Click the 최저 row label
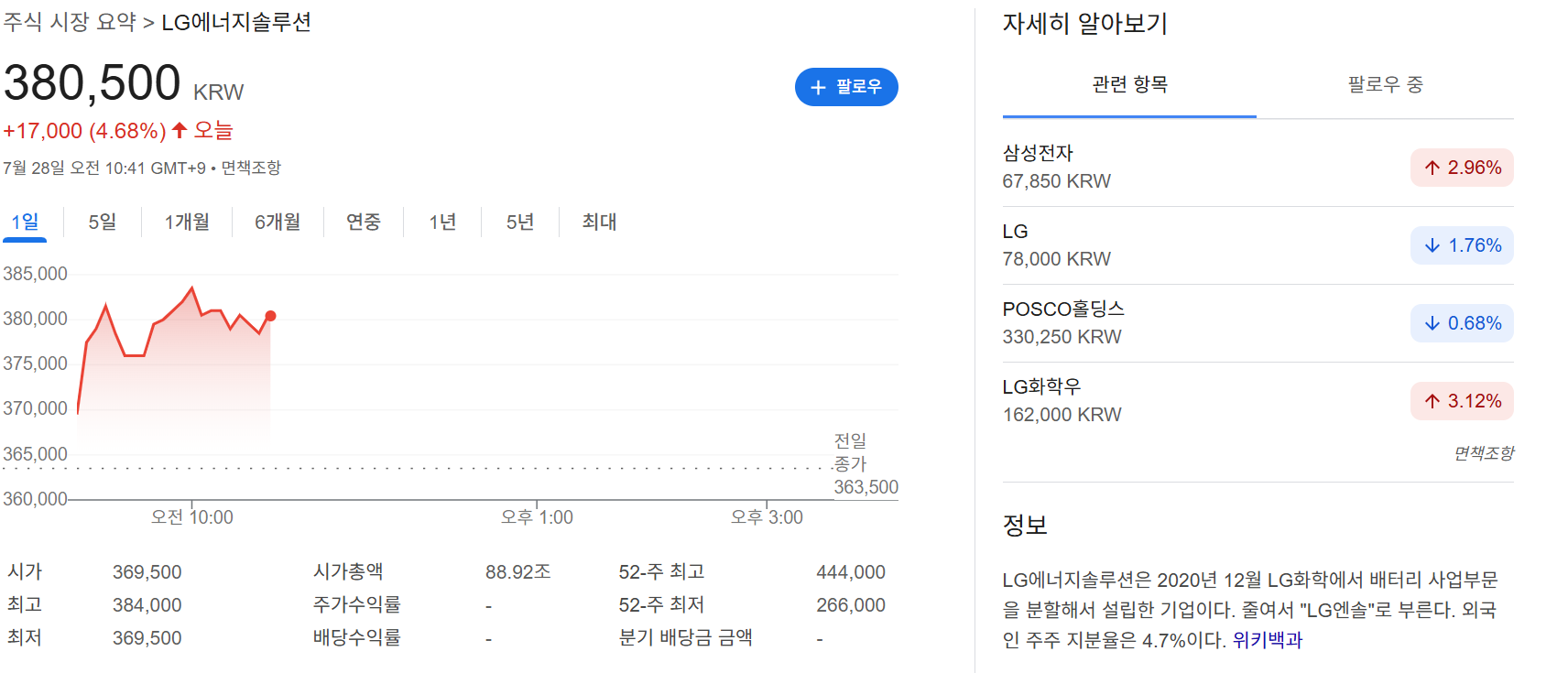The image size is (1568, 673). click(x=25, y=637)
